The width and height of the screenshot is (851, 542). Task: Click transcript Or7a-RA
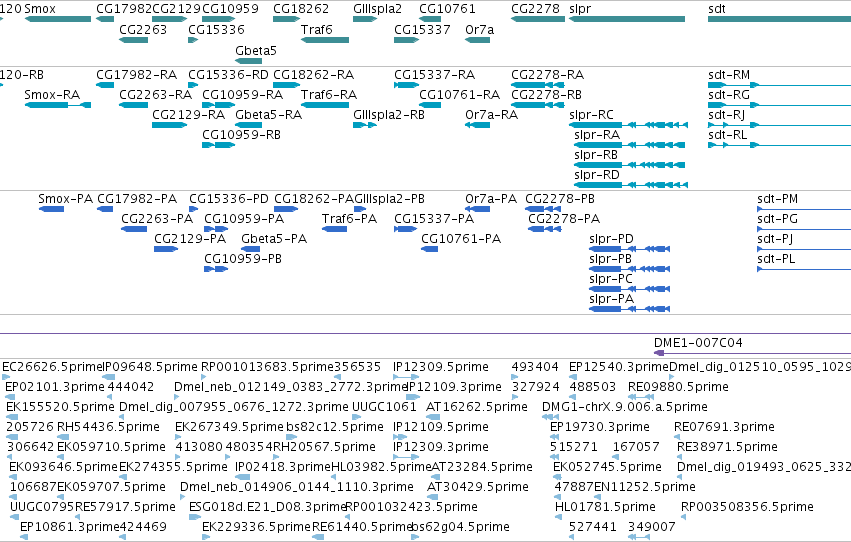tap(478, 125)
